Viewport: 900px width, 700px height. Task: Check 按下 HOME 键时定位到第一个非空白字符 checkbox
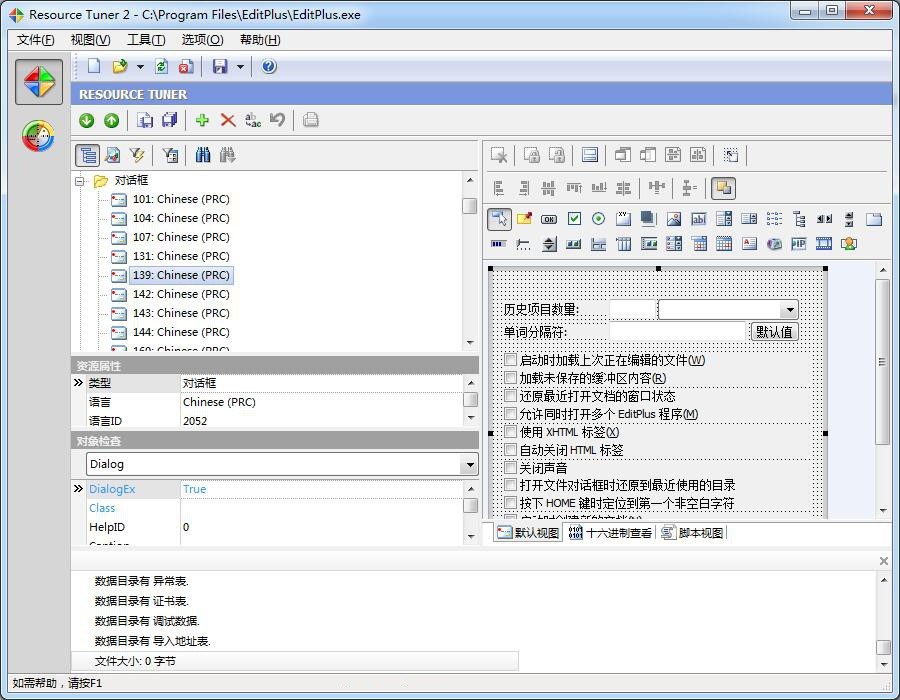510,503
